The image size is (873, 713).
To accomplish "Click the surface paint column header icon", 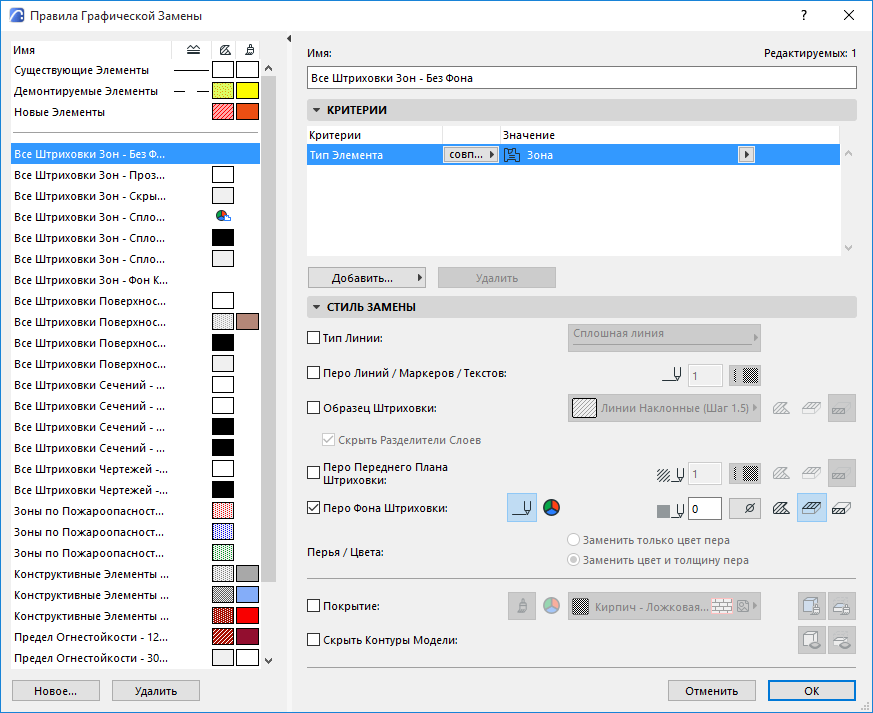I will [250, 50].
